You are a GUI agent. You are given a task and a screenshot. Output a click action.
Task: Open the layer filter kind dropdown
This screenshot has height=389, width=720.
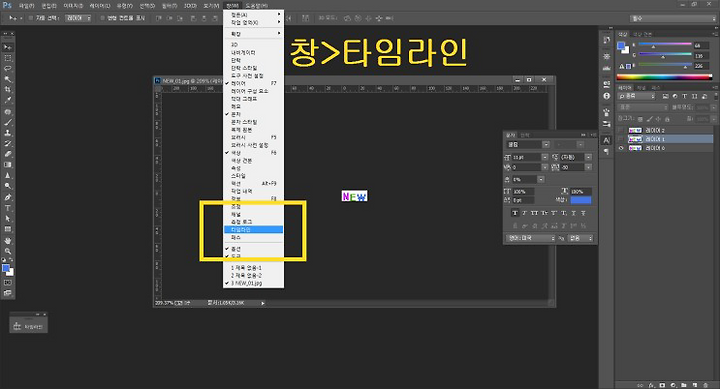(636, 96)
